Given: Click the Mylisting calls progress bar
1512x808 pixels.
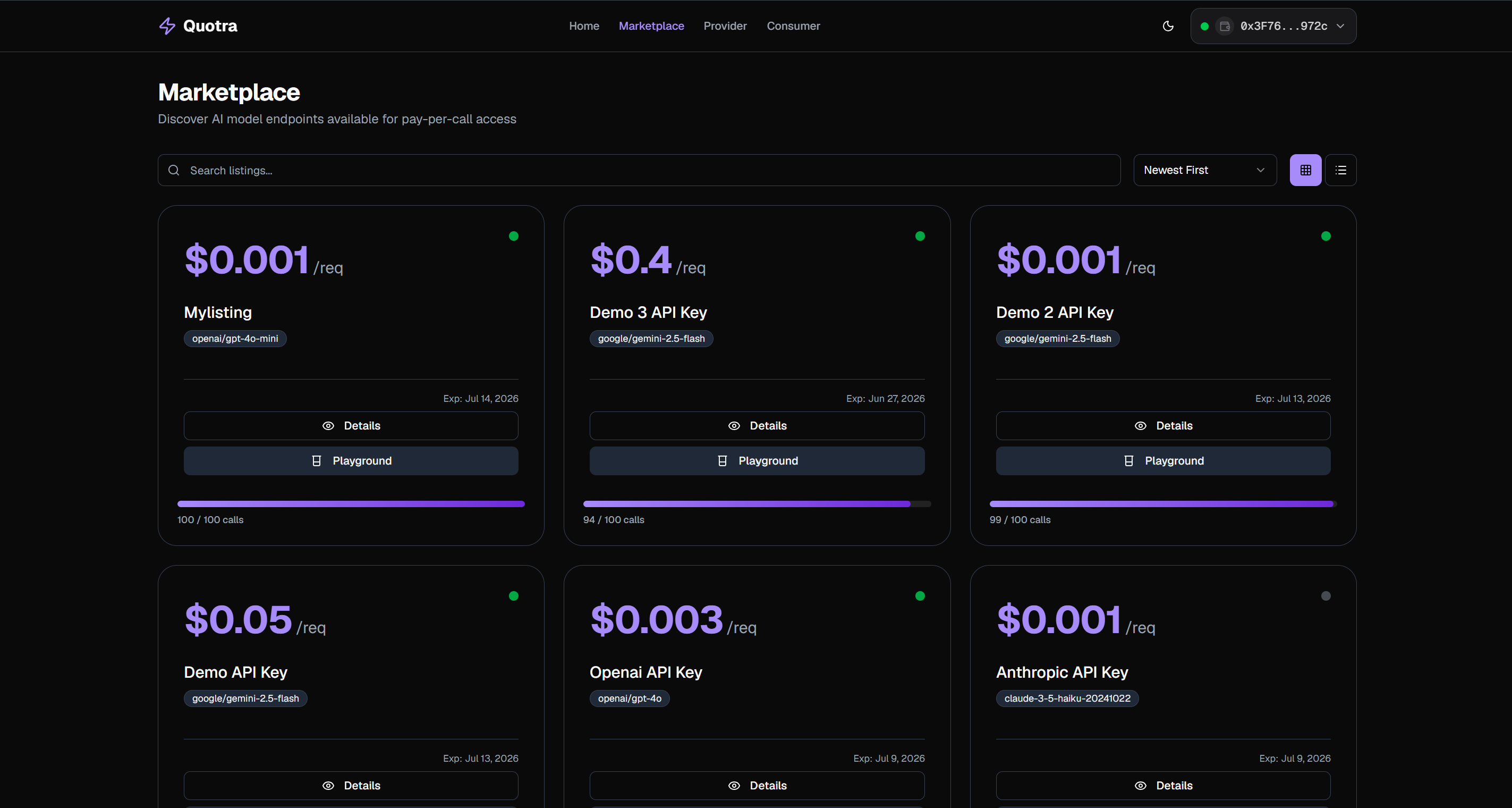Looking at the screenshot, I should pyautogui.click(x=351, y=504).
